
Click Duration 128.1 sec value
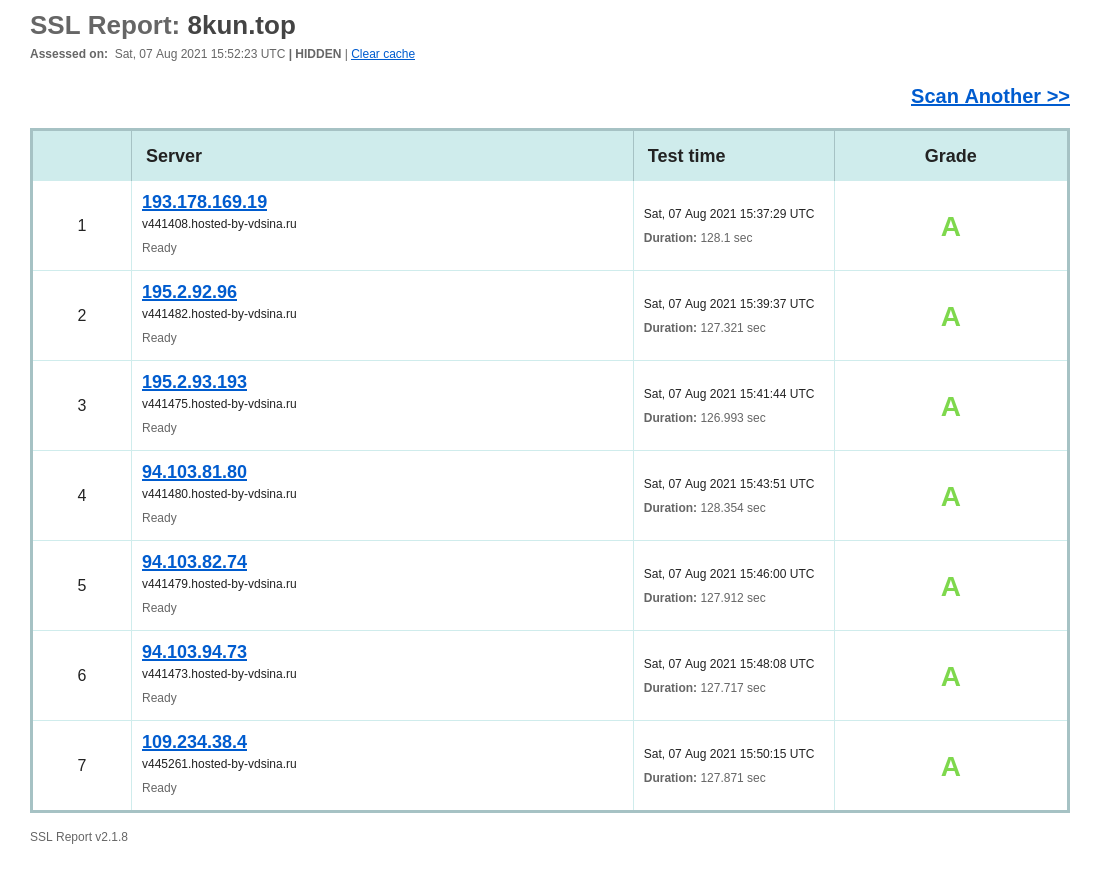point(726,238)
